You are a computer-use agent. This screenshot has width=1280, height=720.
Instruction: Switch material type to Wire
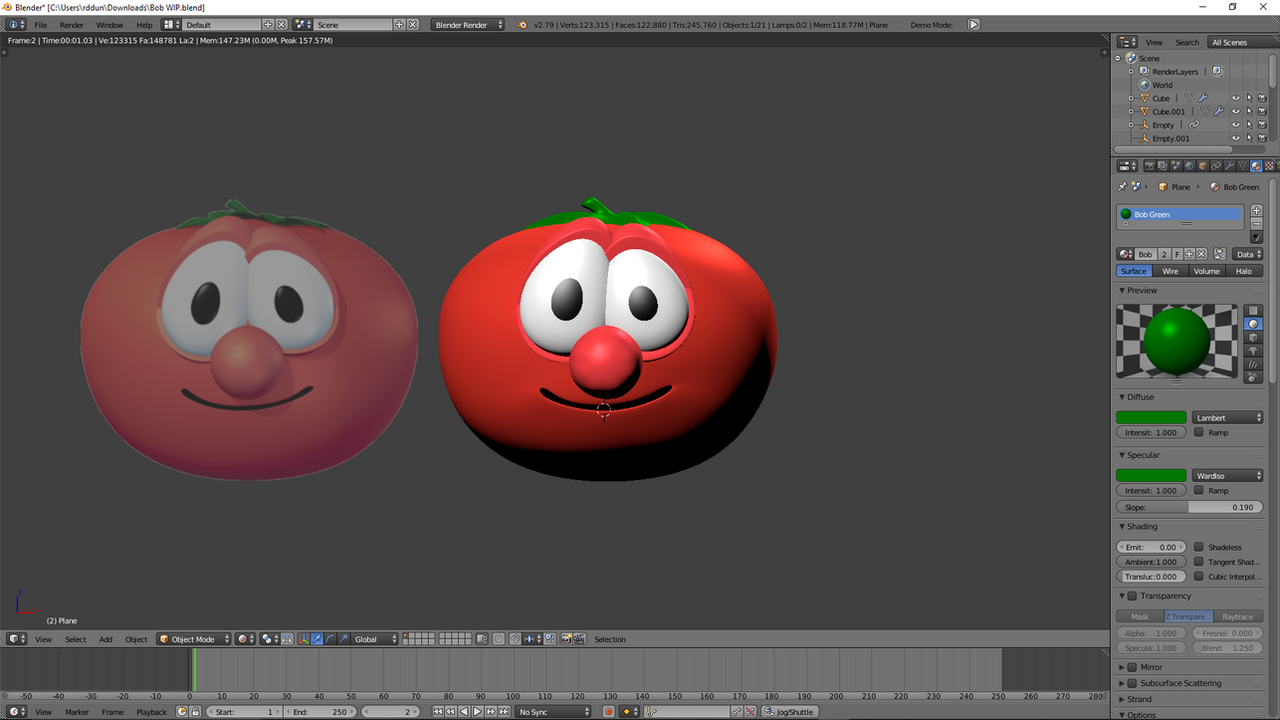coord(1170,271)
